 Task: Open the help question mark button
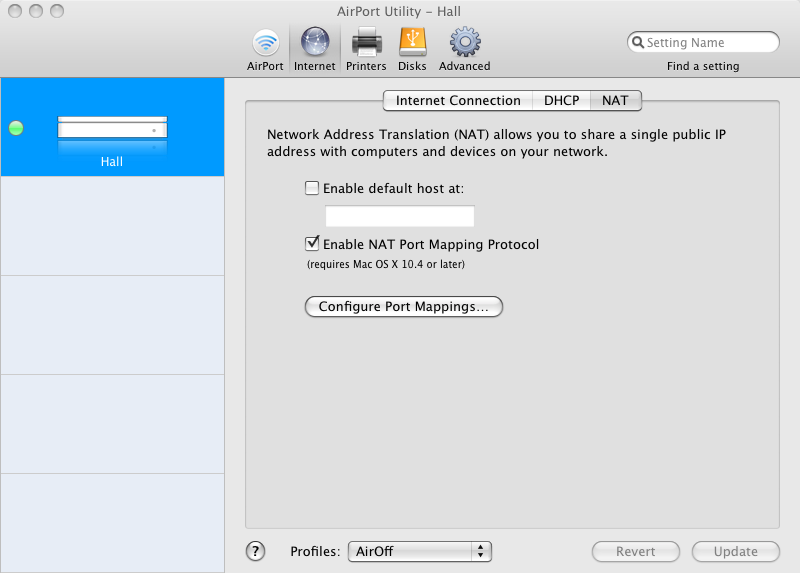(256, 551)
